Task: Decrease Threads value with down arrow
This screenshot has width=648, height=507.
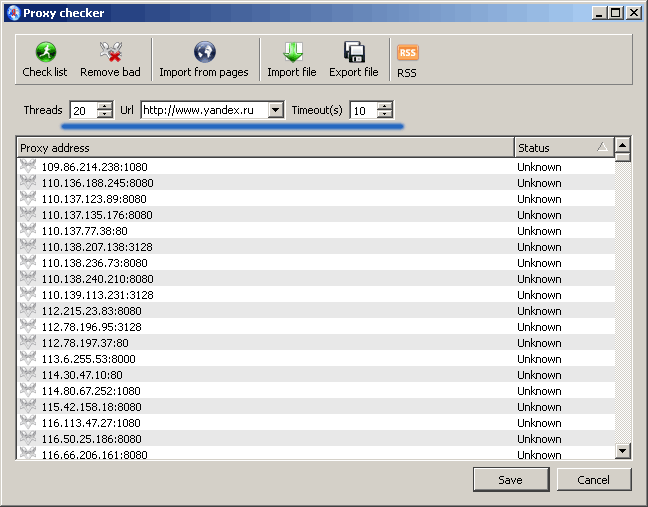Action: point(105,114)
